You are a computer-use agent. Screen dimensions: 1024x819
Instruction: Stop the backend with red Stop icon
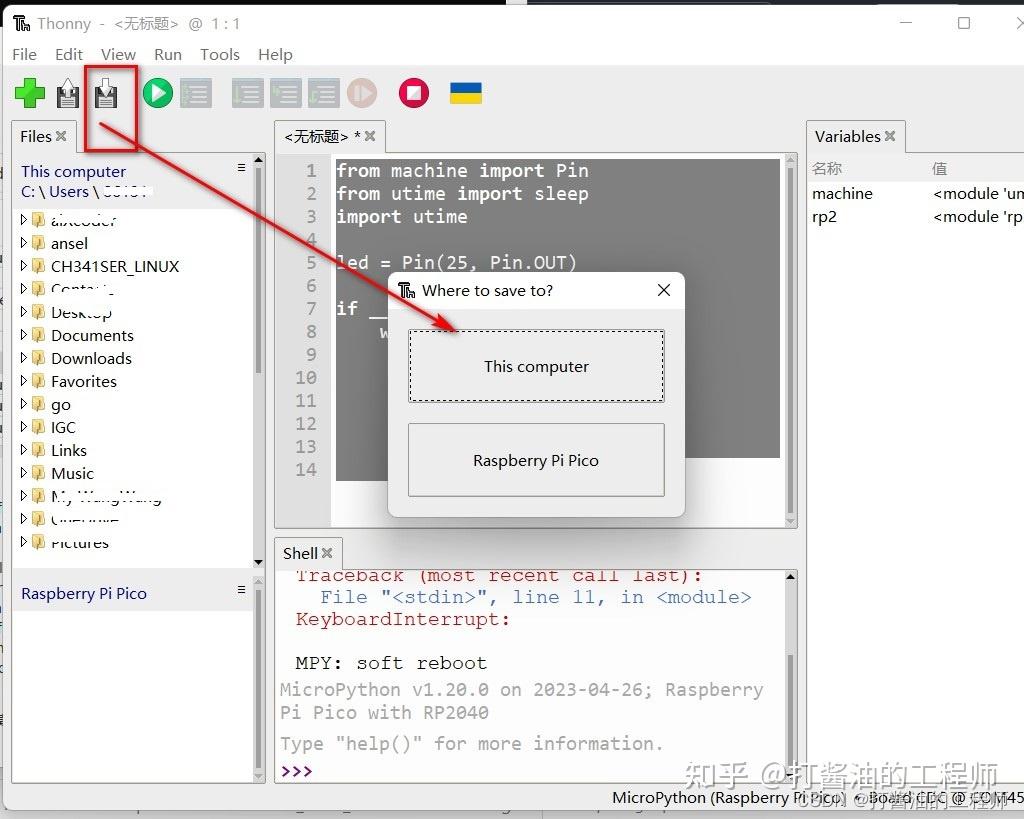click(414, 93)
